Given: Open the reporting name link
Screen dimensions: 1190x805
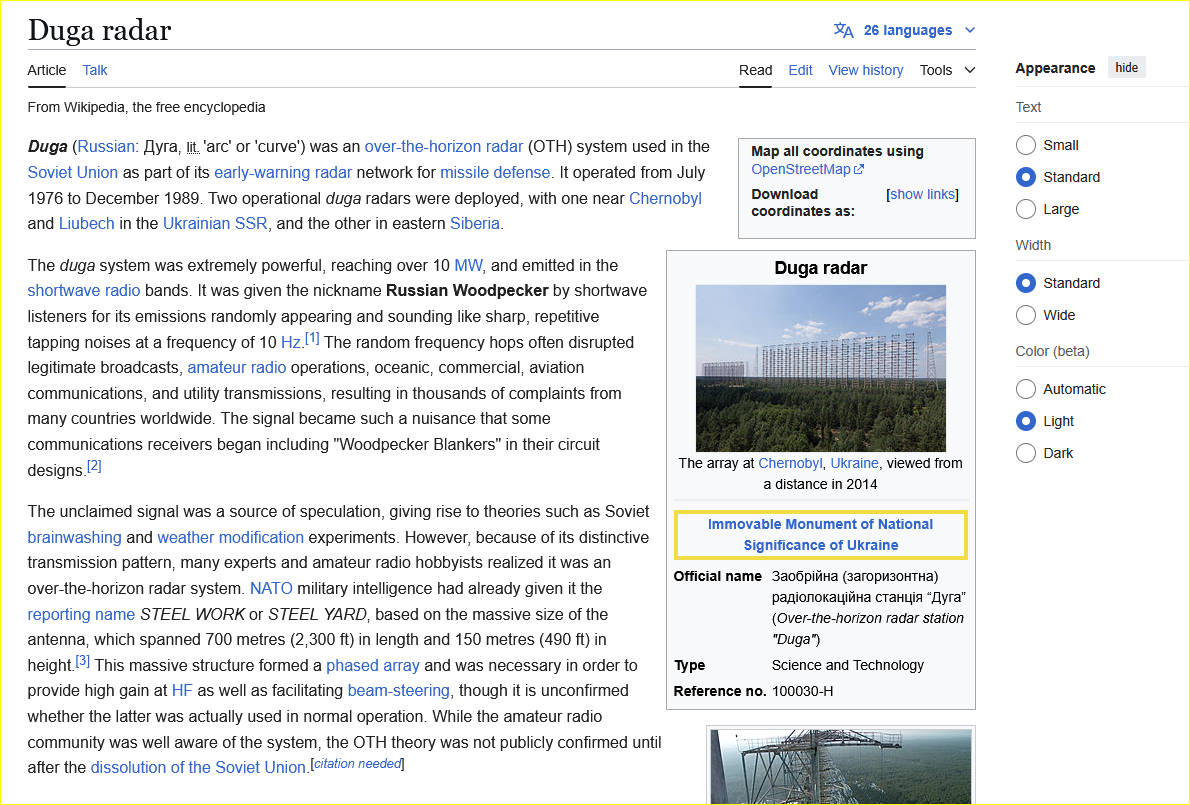Looking at the screenshot, I should coord(81,614).
